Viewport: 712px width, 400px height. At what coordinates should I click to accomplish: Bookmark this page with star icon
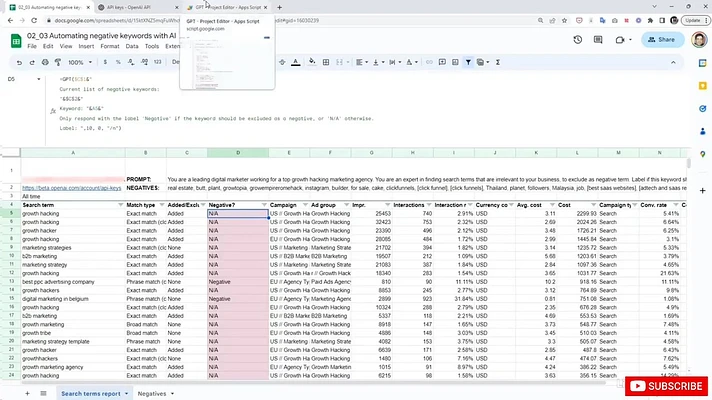564,20
